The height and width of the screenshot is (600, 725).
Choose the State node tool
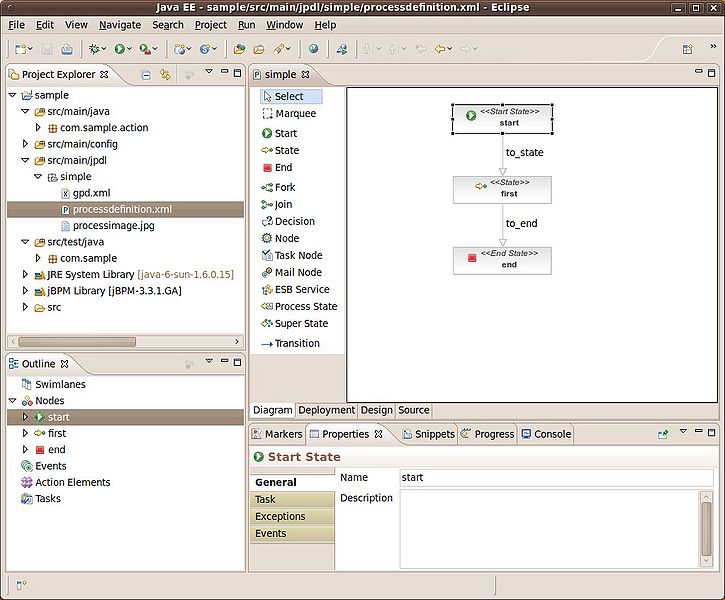point(280,151)
